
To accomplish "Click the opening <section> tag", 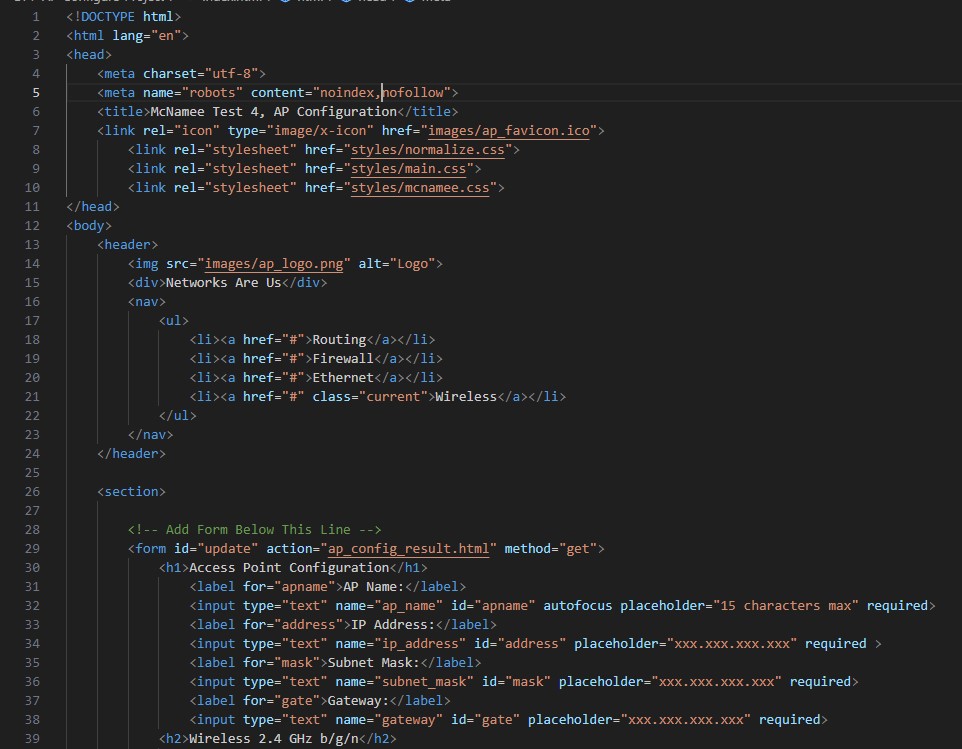I will tap(131, 491).
